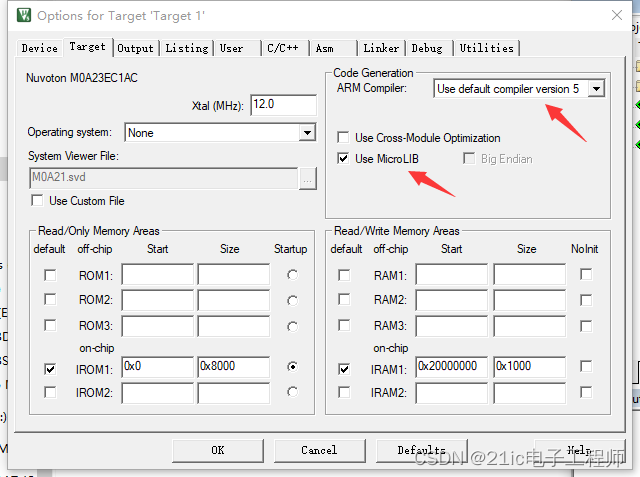640x477 pixels.
Task: Click ROM1 Size field
Action: coord(234,274)
